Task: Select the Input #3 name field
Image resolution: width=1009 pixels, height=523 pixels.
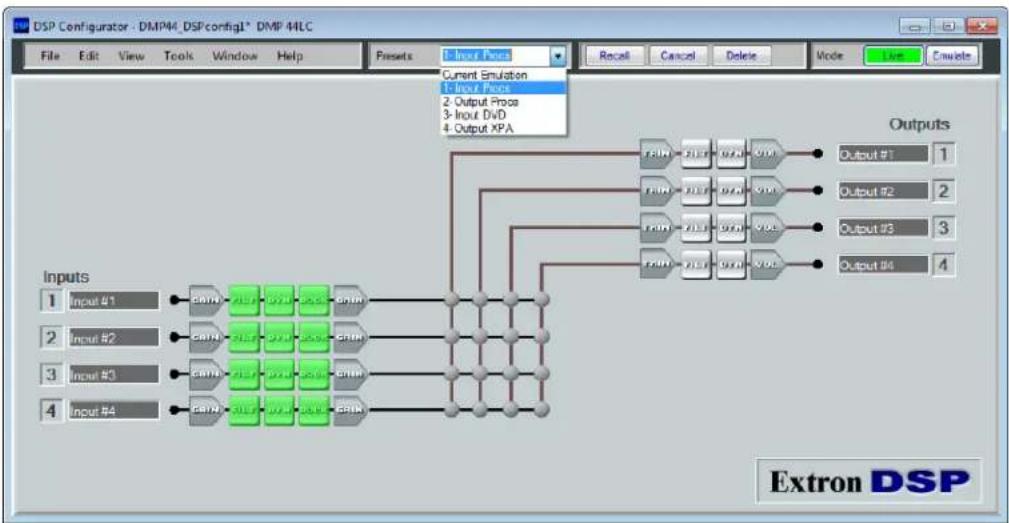Action: click(x=113, y=374)
